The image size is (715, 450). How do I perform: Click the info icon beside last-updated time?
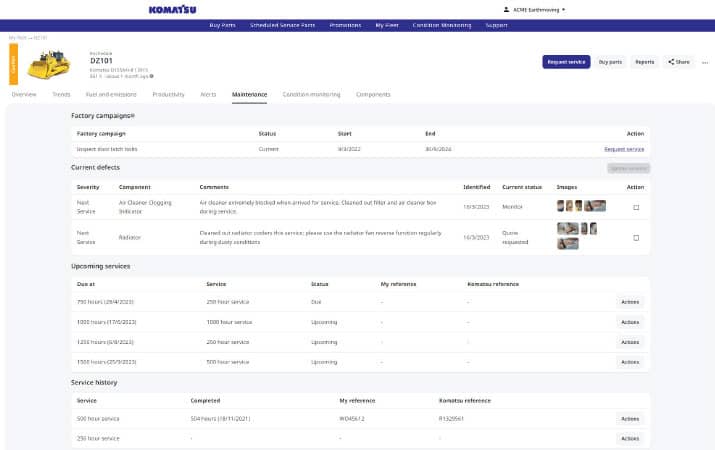152,76
